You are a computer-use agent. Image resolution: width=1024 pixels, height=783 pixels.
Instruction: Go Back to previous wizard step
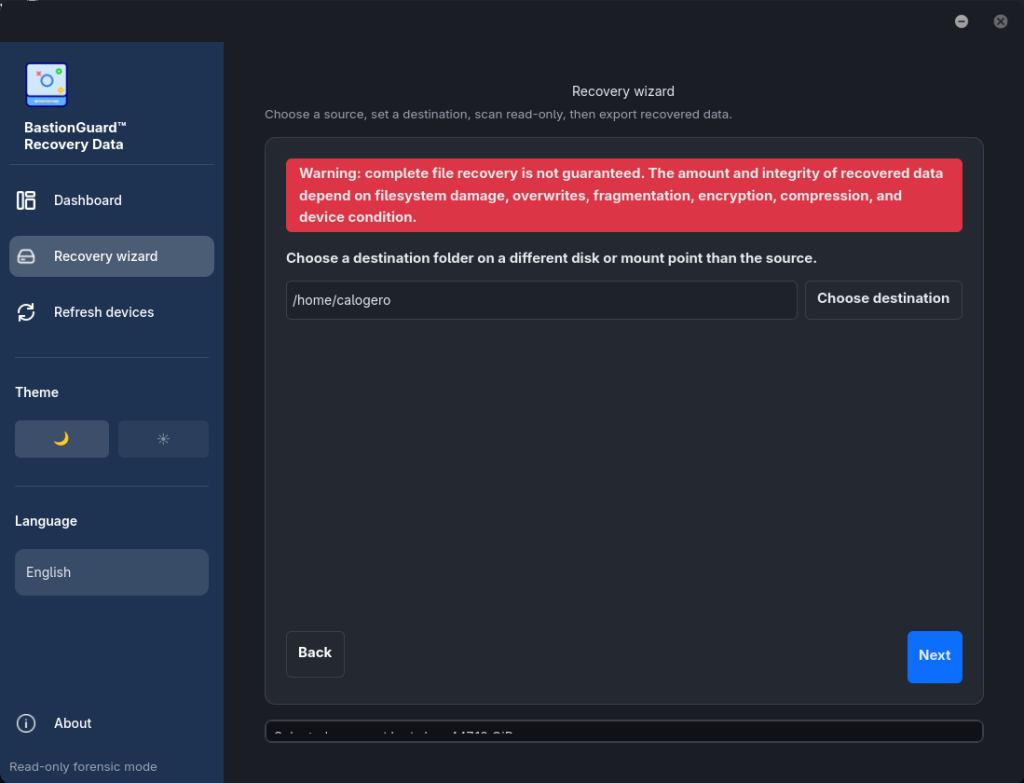coord(315,654)
